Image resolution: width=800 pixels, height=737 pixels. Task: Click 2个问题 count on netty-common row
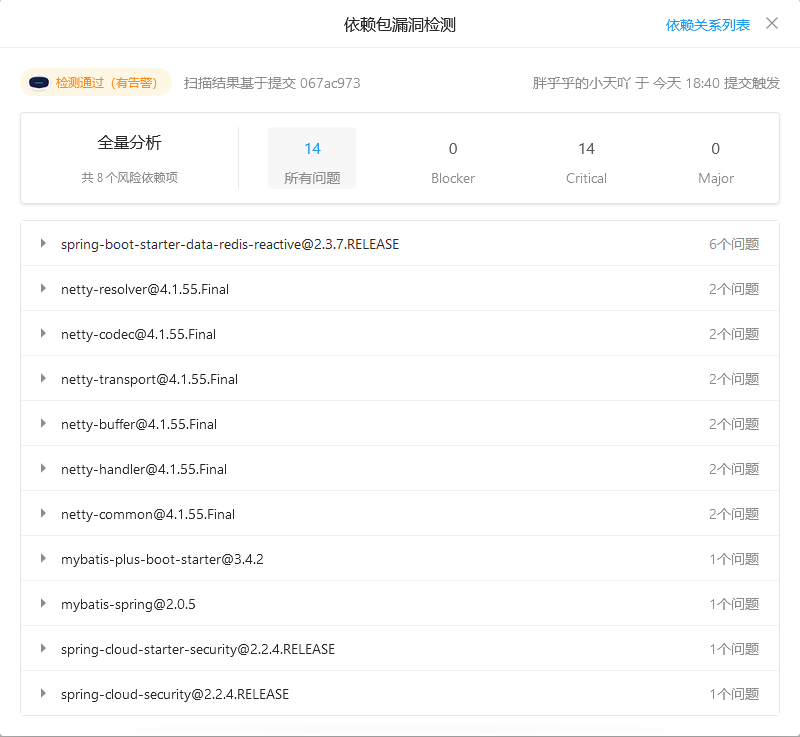[734, 514]
